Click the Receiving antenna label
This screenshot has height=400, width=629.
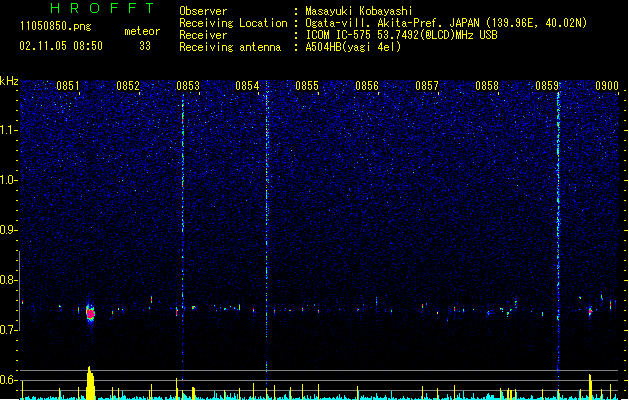point(230,47)
